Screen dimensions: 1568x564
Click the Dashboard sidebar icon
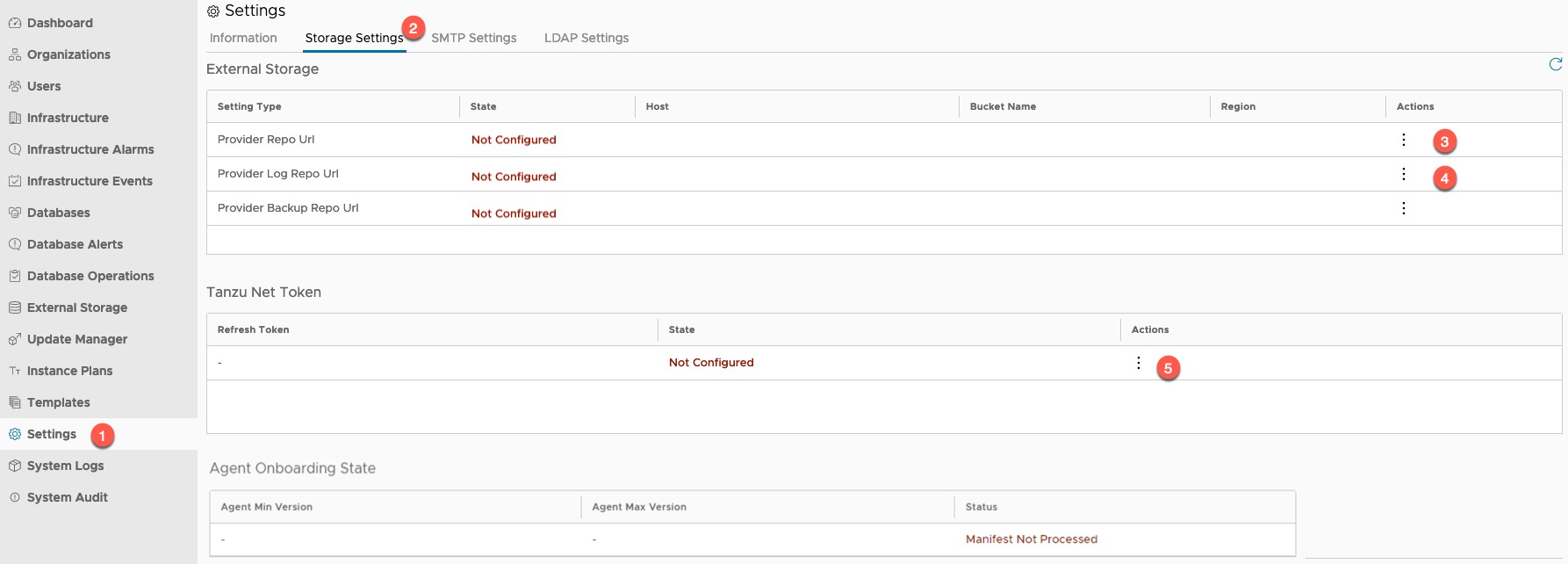coord(15,23)
